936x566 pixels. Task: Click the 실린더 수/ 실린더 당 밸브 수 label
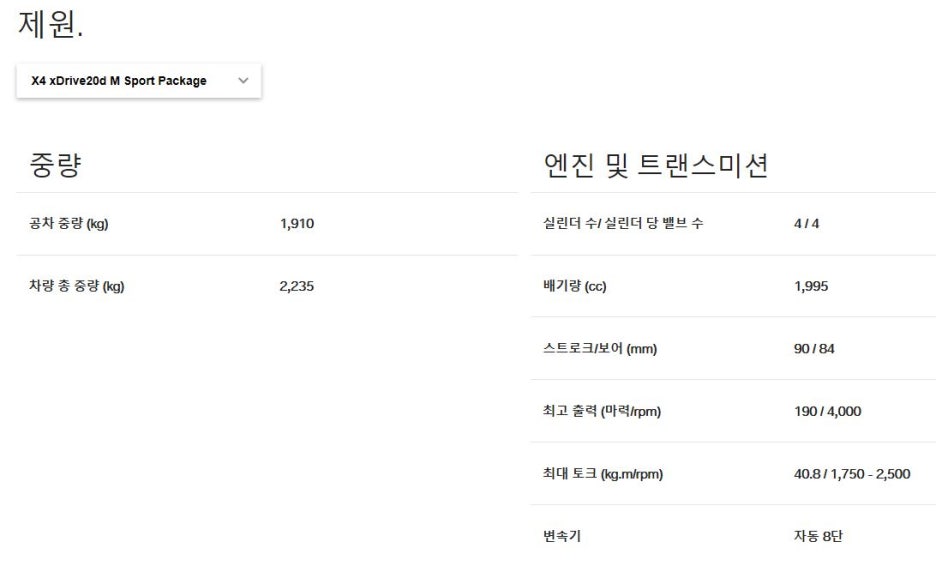point(623,223)
